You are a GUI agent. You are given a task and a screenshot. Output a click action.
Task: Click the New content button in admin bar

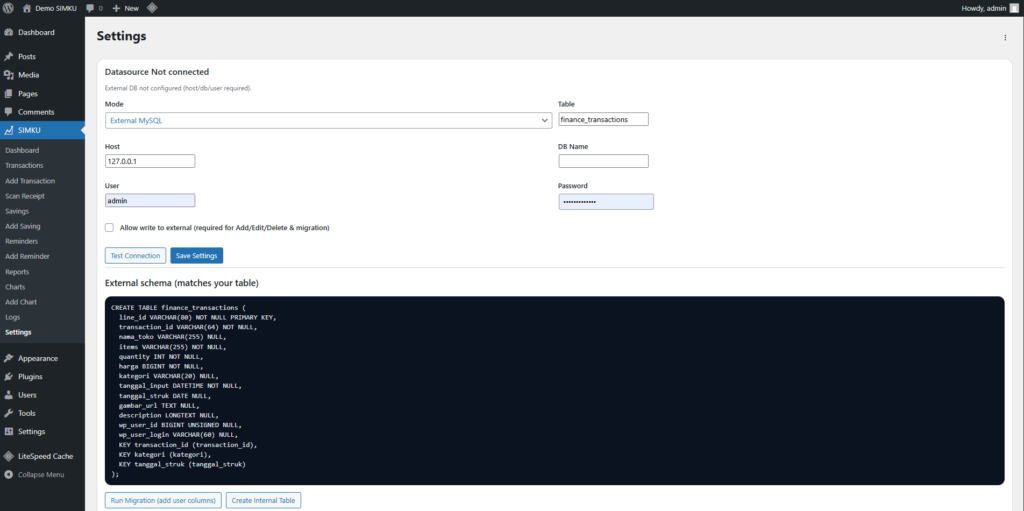(125, 8)
